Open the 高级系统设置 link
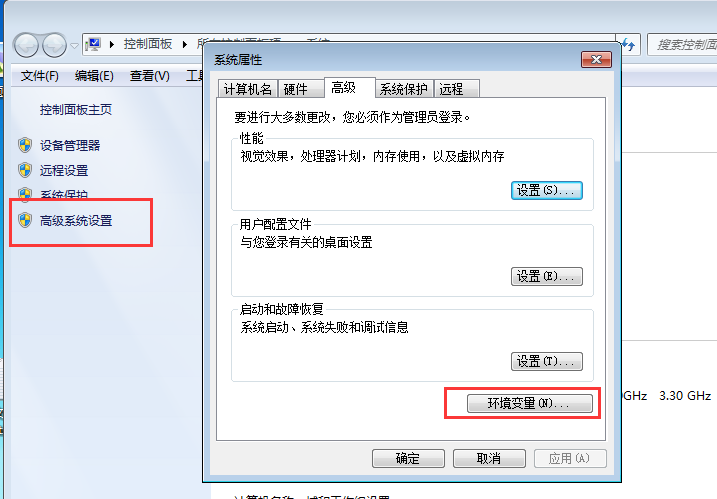717x499 pixels. pos(76,221)
